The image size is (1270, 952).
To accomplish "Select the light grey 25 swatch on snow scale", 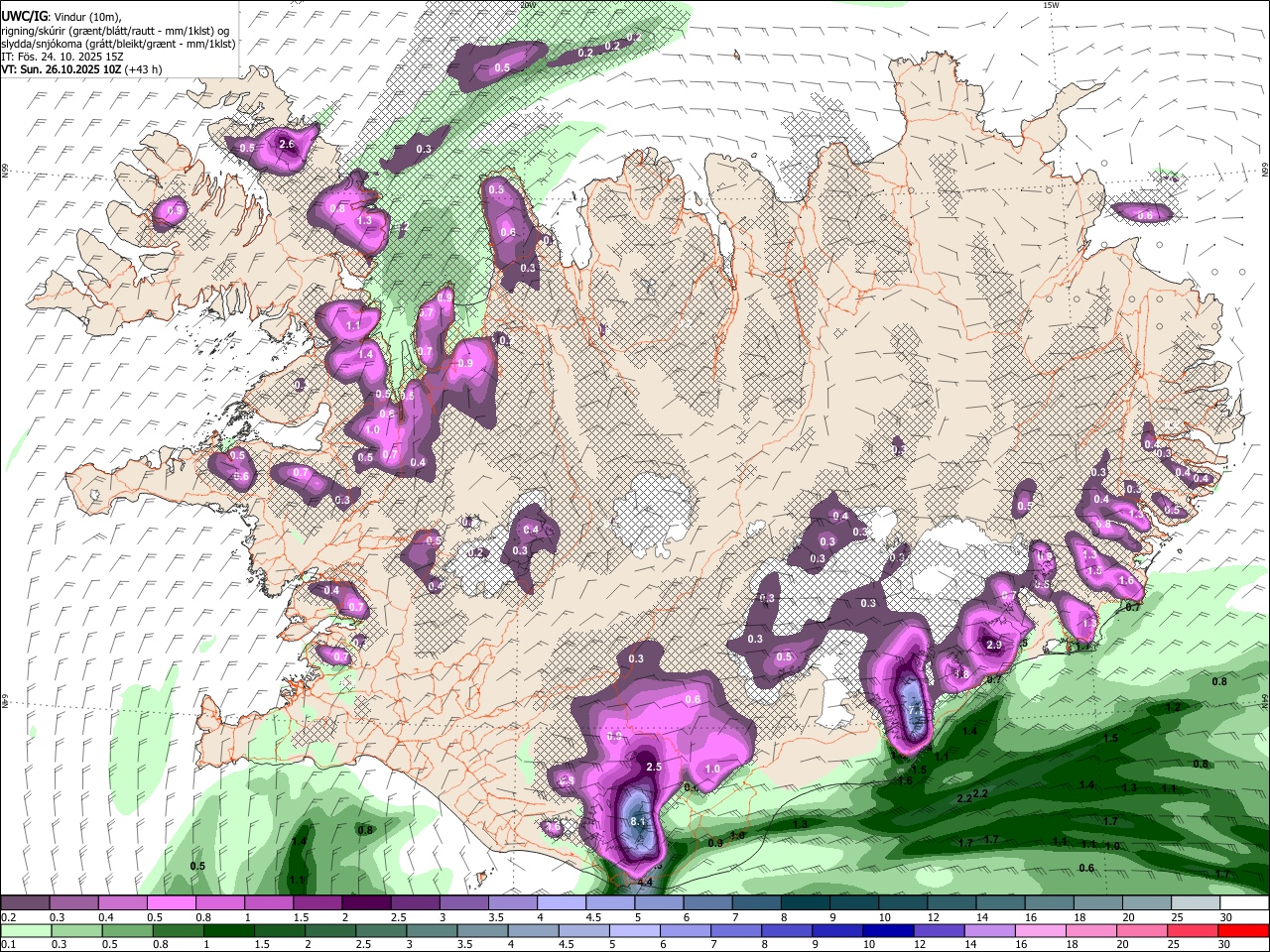I will pos(1196,903).
